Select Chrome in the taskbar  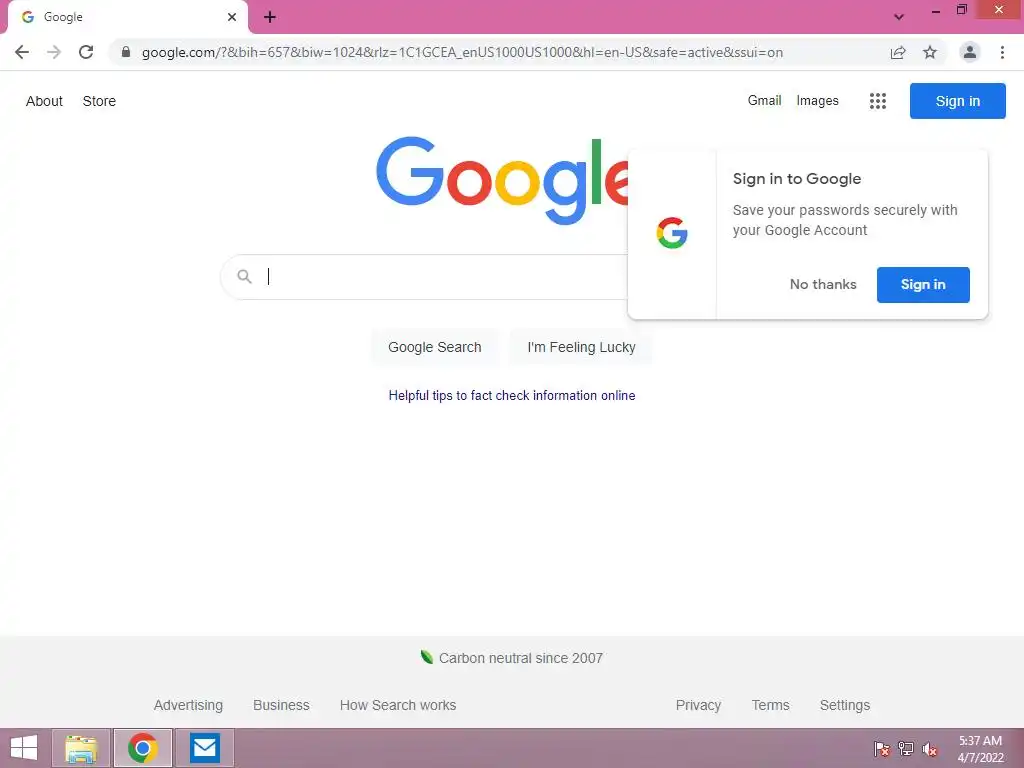pos(143,748)
